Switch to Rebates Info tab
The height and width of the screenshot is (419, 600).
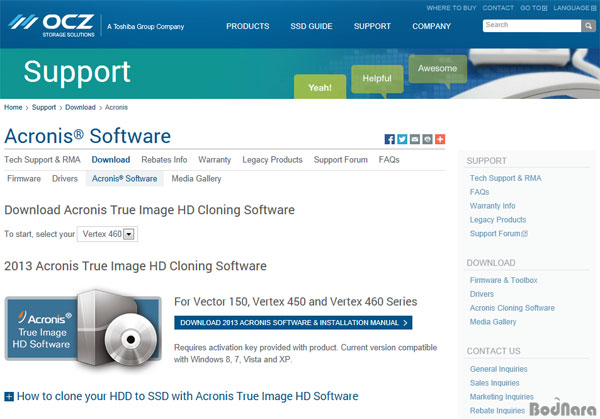[164, 160]
